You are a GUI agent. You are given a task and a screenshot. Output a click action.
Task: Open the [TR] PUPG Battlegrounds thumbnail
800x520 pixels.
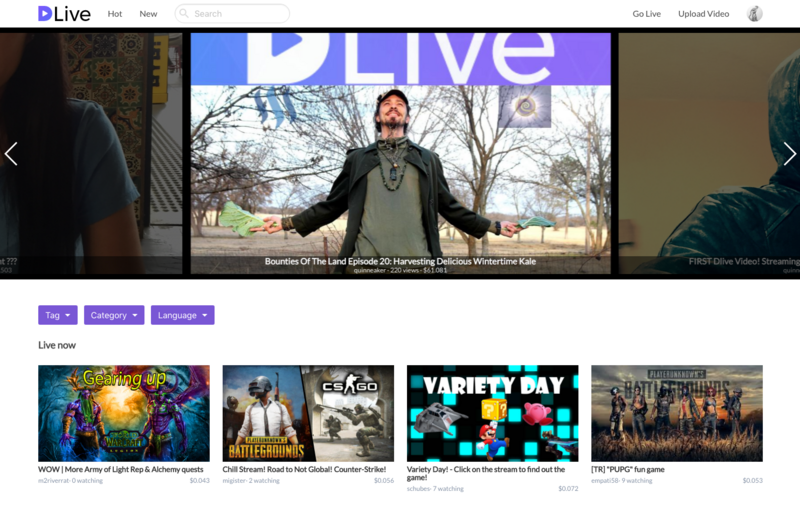(677, 413)
